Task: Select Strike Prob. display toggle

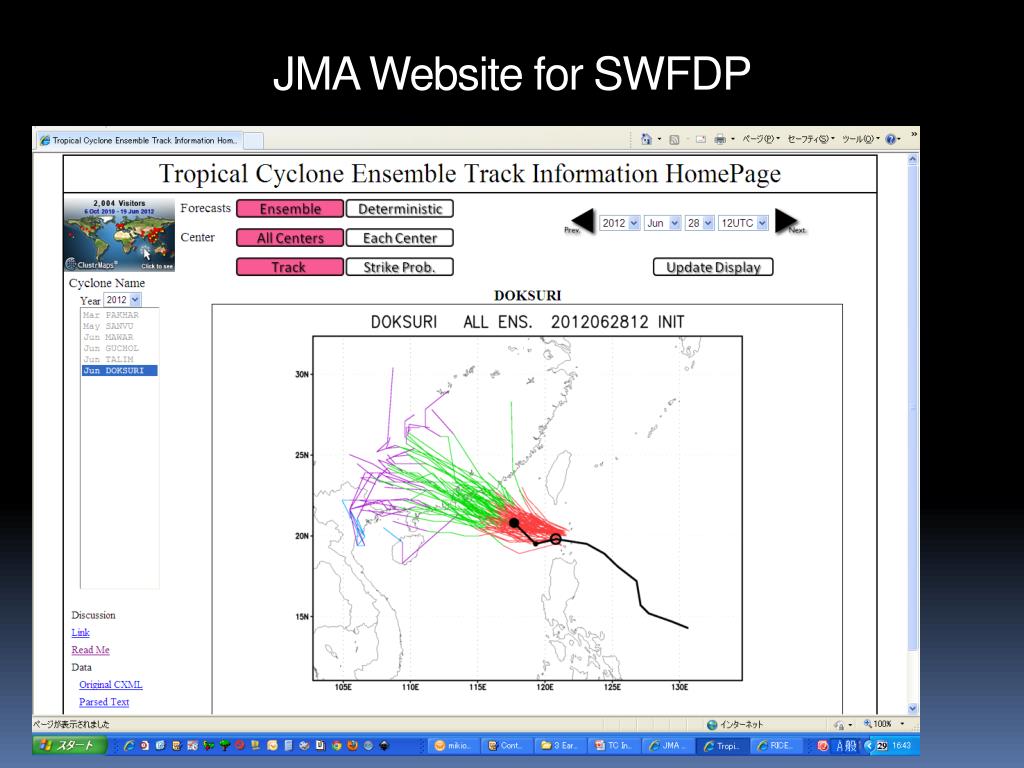Action: (400, 267)
